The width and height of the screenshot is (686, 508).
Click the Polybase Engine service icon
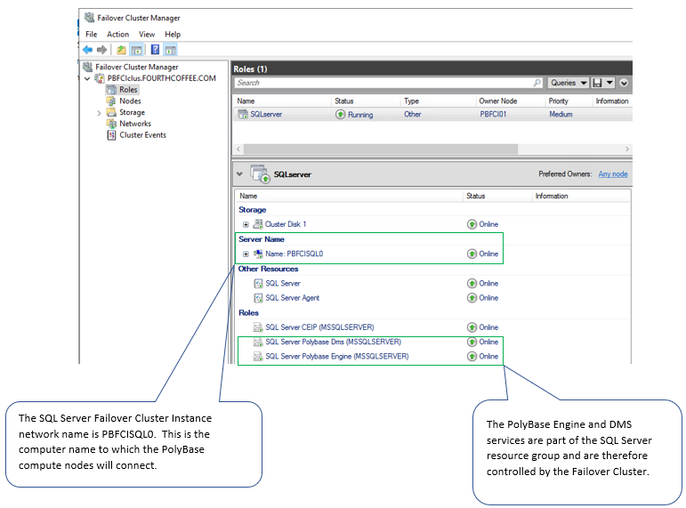(258, 357)
